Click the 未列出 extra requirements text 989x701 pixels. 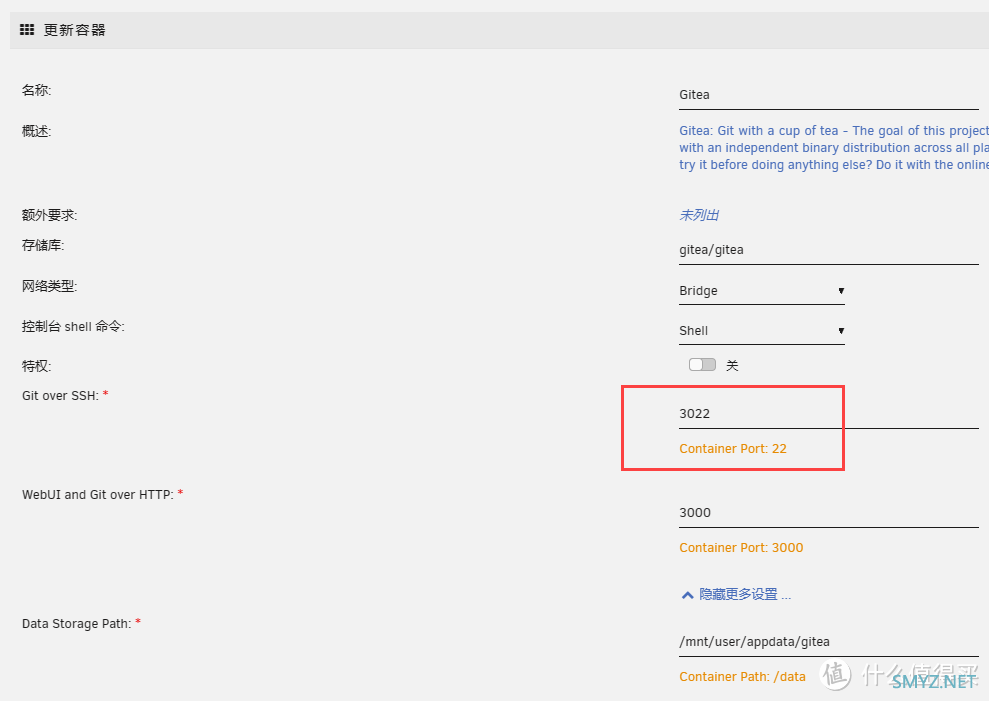coord(699,215)
